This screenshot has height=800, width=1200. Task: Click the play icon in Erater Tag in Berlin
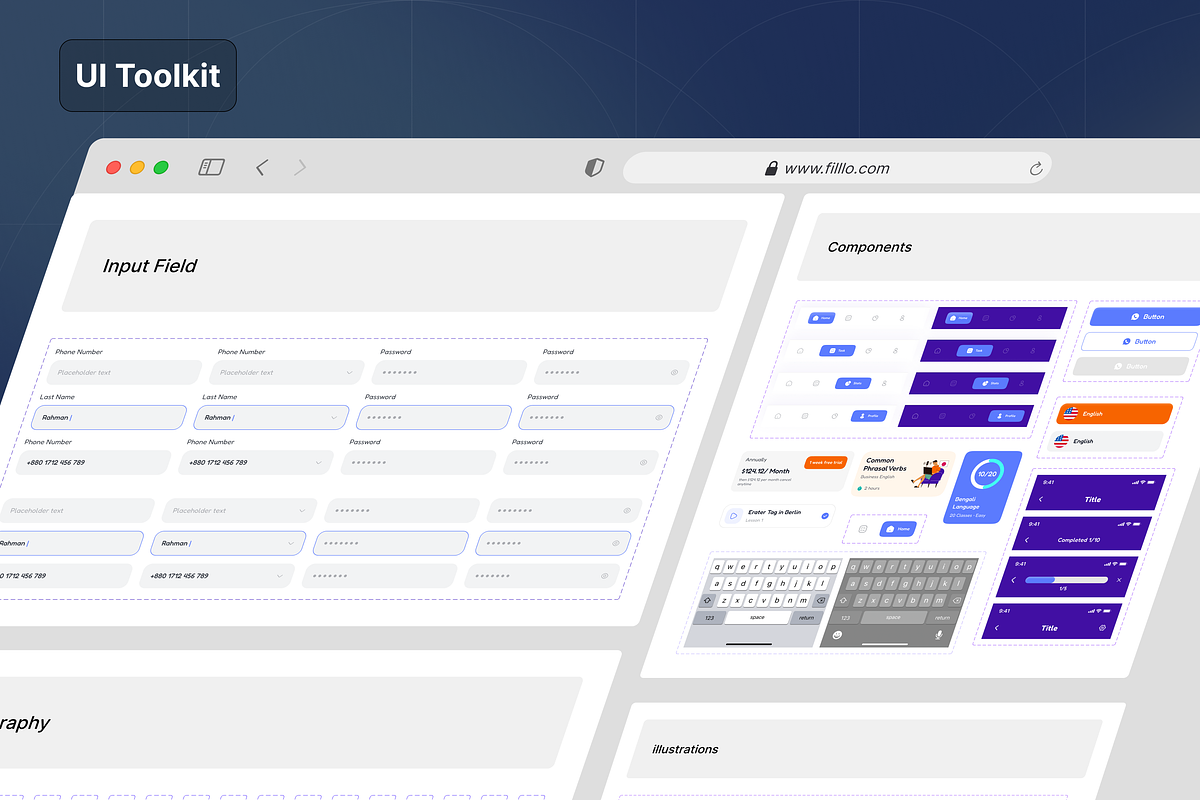coord(733,516)
